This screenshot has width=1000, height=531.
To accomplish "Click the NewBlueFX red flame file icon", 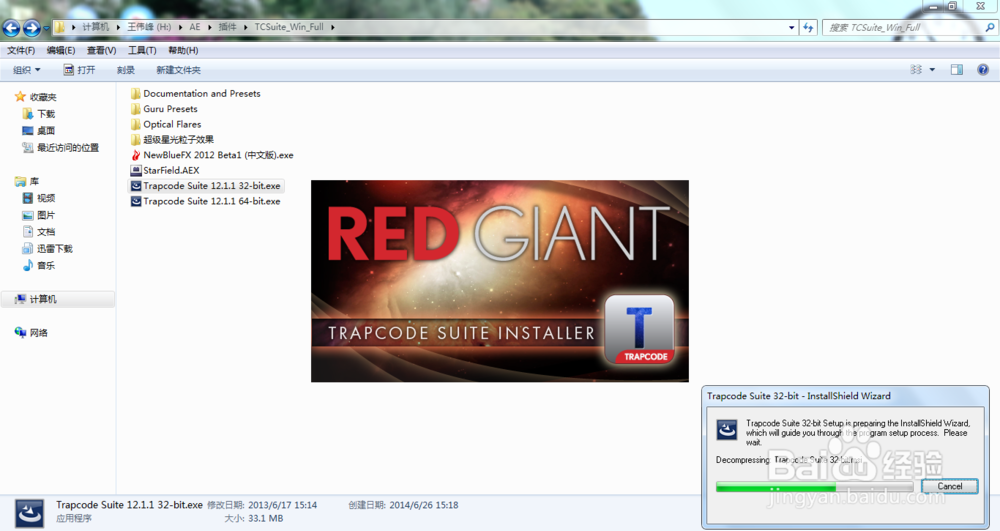I will [136, 155].
